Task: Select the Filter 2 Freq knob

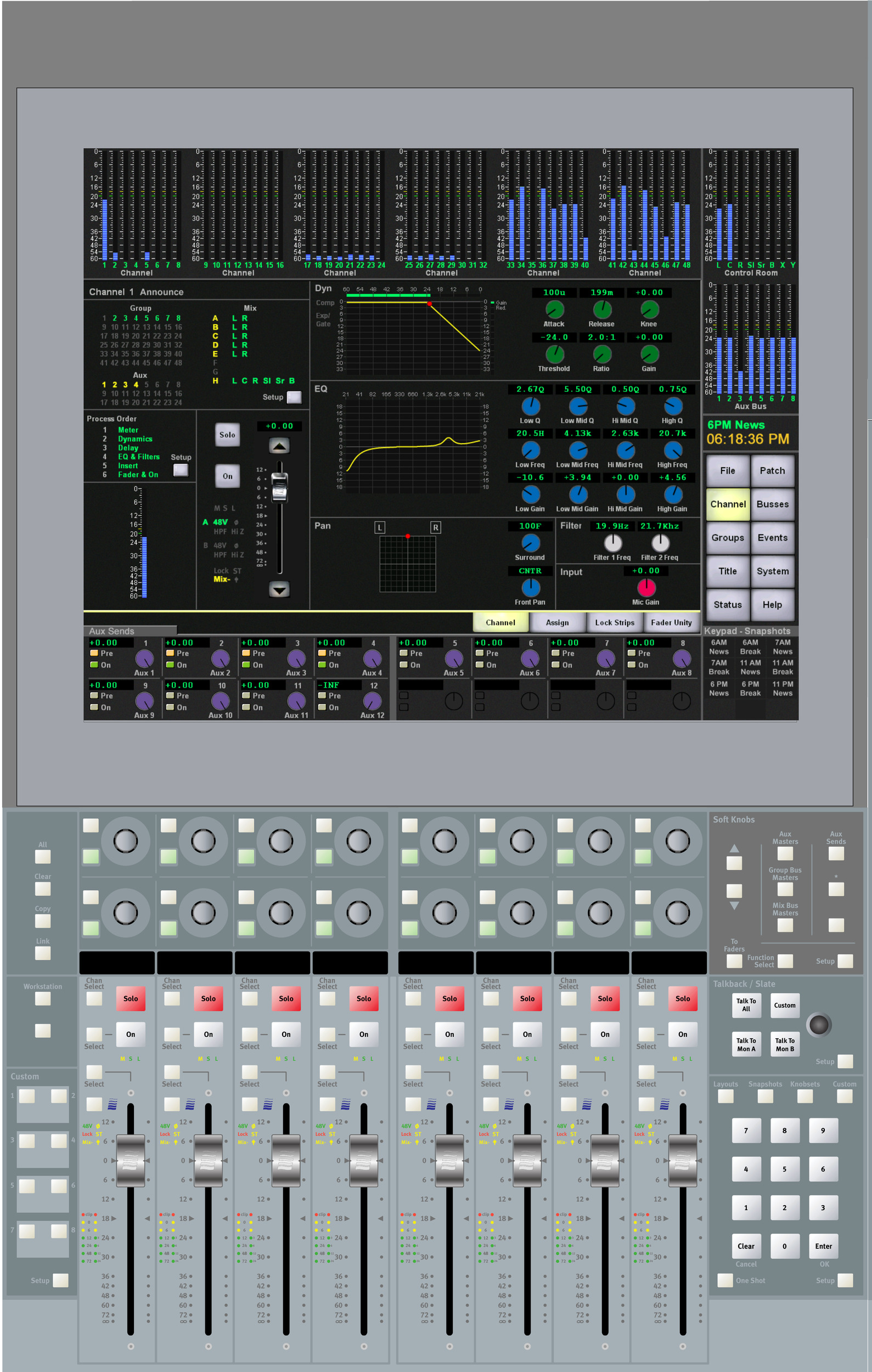Action: pyautogui.click(x=660, y=543)
